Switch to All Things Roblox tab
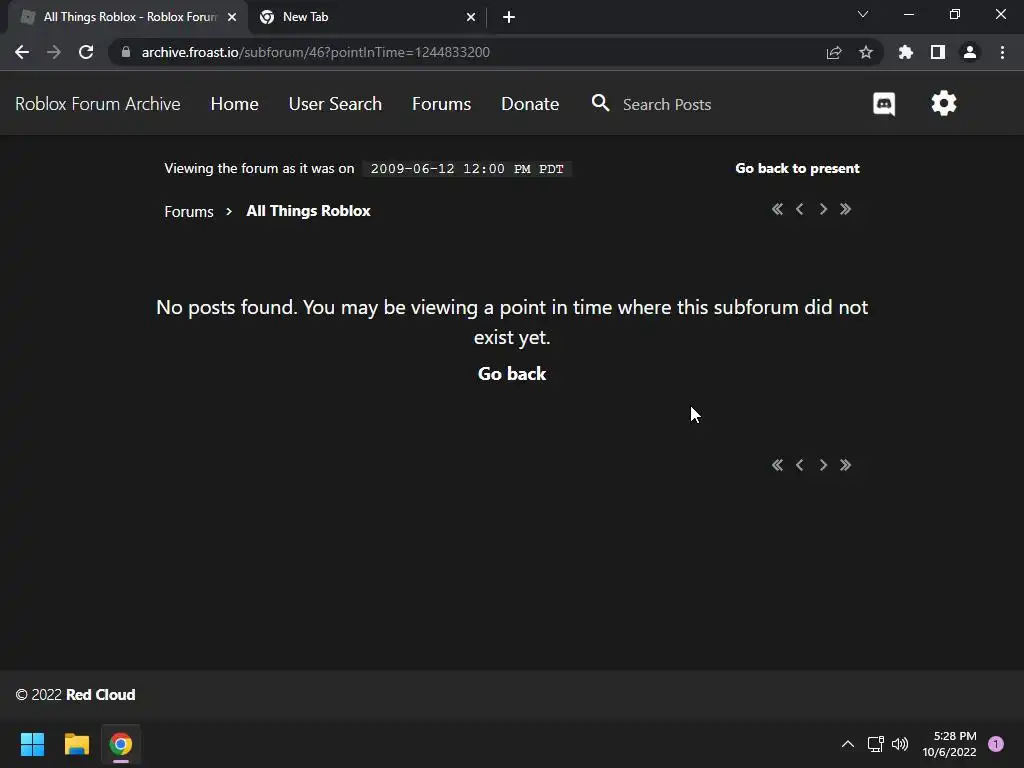1024x768 pixels. coord(128,17)
